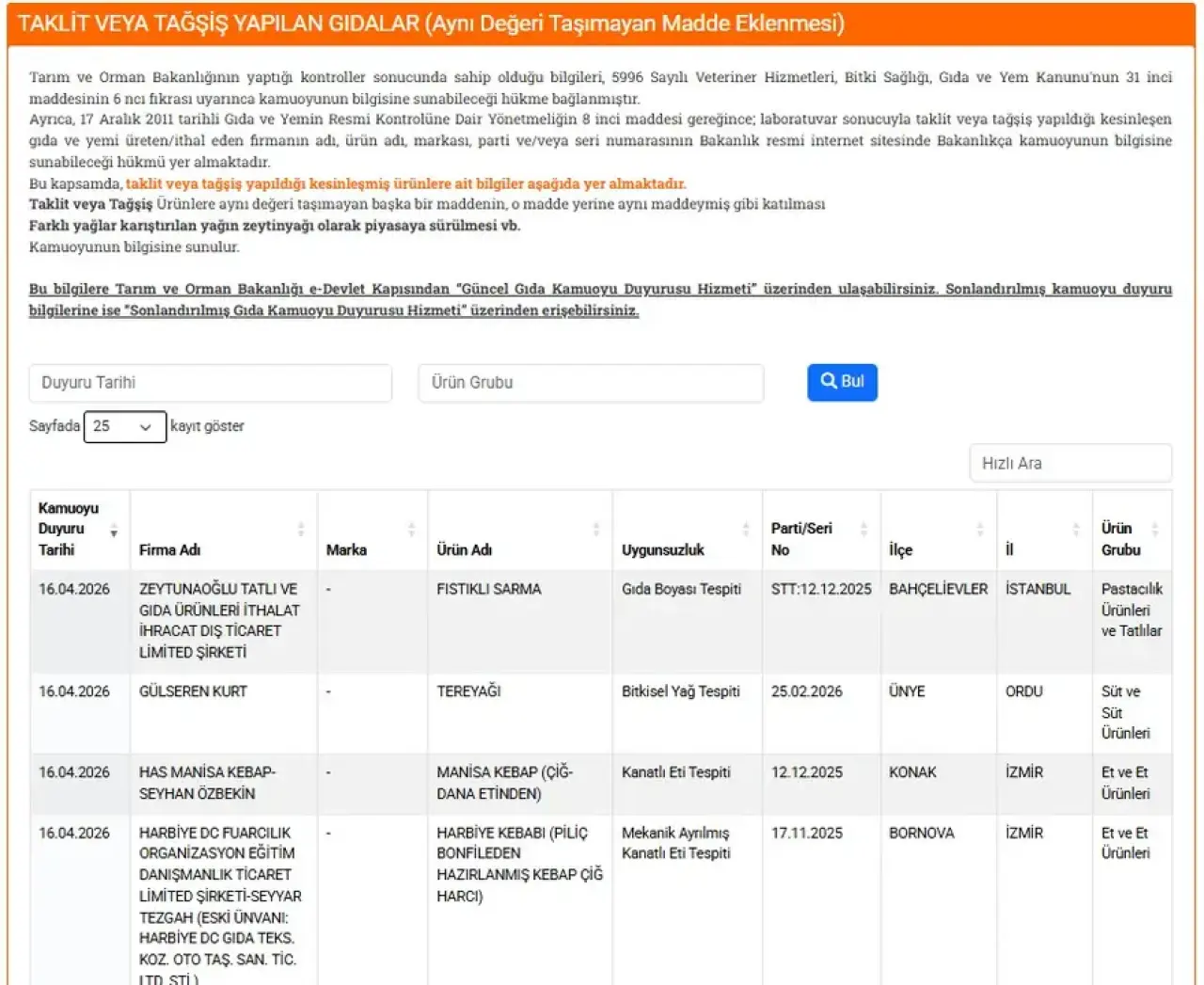Click the sort icon in Parti/Seri No column
1204x985 pixels.
pos(863,531)
